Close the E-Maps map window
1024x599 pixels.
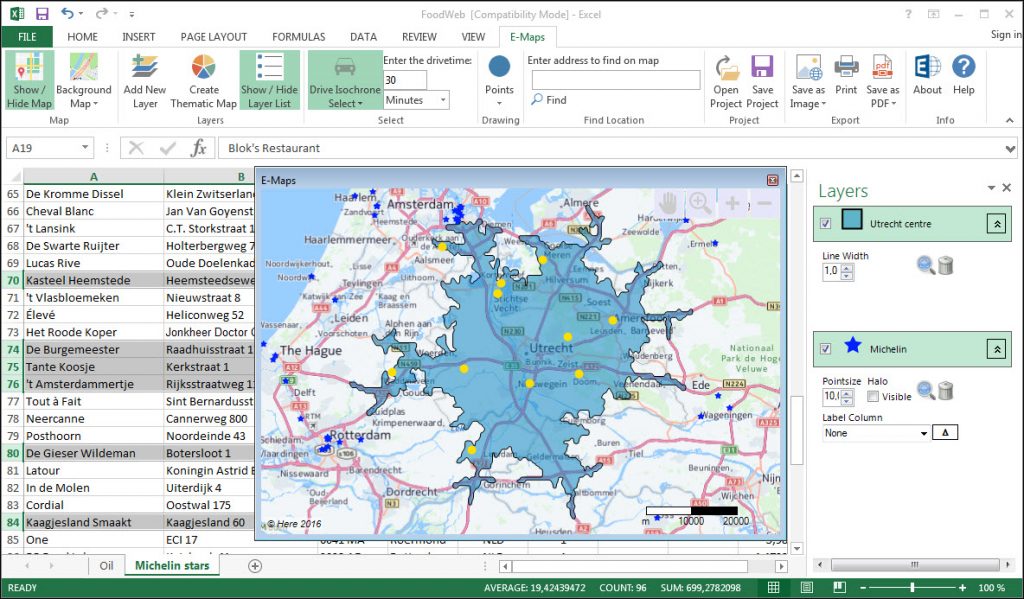pos(772,180)
